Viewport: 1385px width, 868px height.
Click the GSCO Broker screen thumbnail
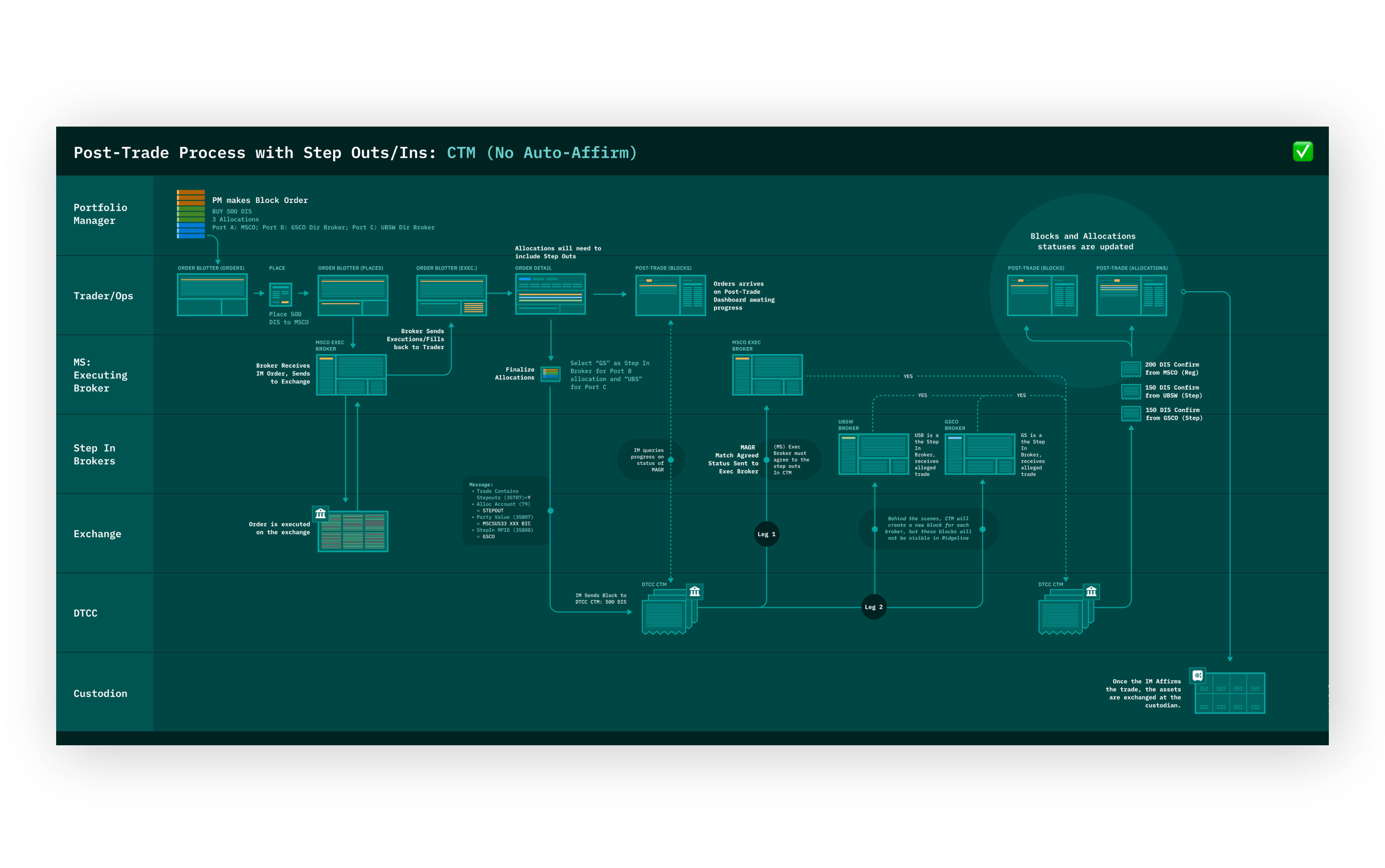980,454
